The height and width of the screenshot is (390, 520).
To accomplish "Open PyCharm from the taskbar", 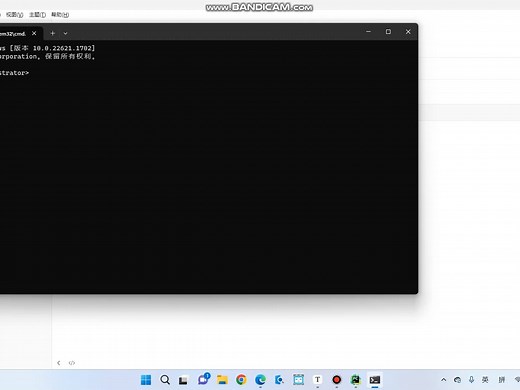I will pos(356,380).
